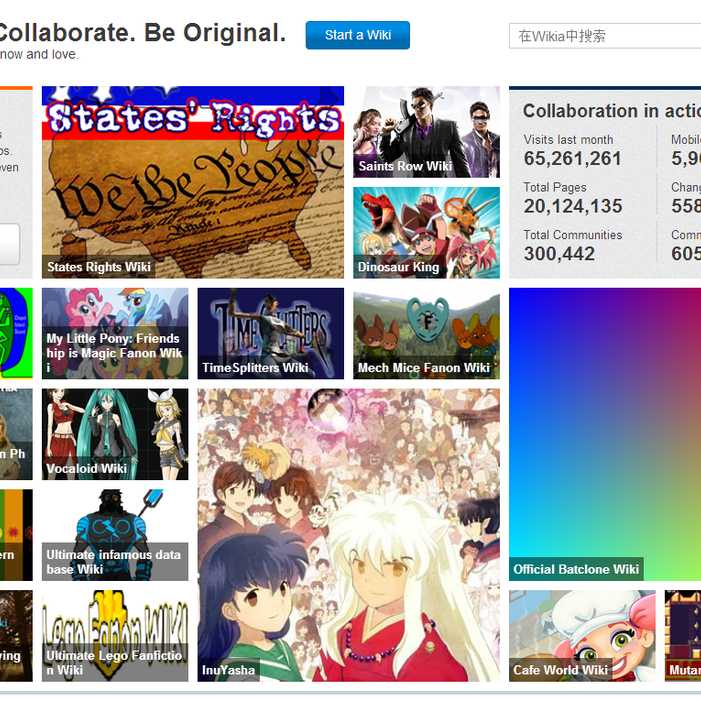Viewport: 701px width, 701px height.
Task: Click the Visits last month label
Action: pos(568,139)
